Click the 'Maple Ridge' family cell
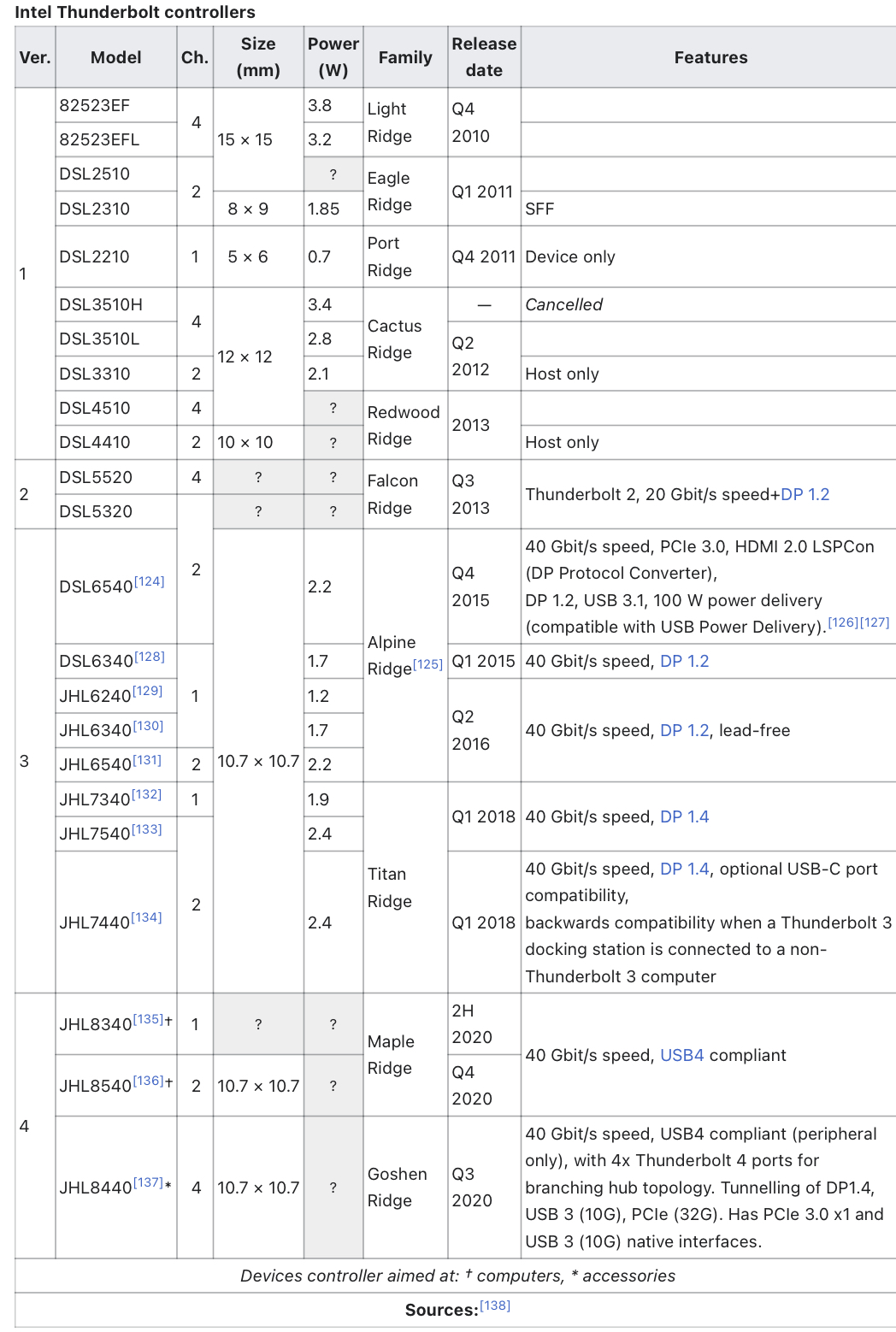Image resolution: width=896 pixels, height=1332 pixels. [x=405, y=1054]
